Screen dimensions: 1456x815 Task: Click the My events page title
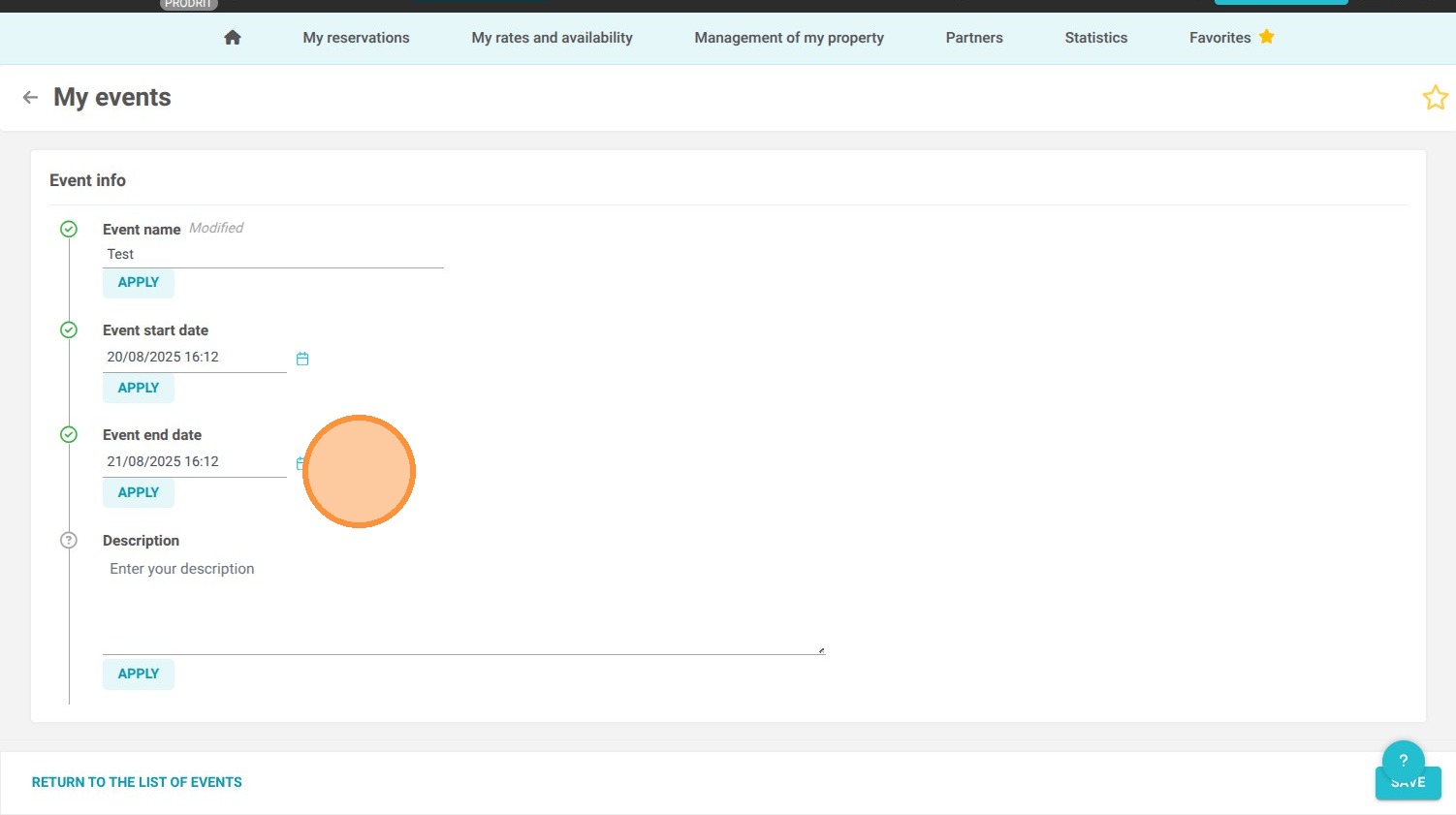point(112,97)
